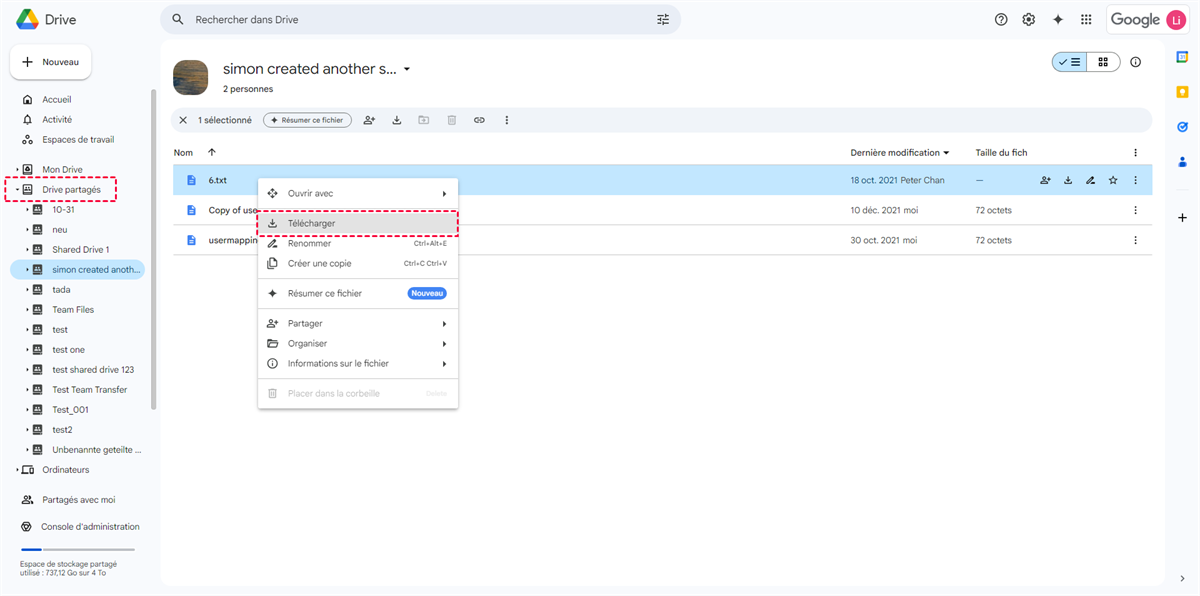Click the Nouveau button
The image size is (1200, 596).
[51, 62]
